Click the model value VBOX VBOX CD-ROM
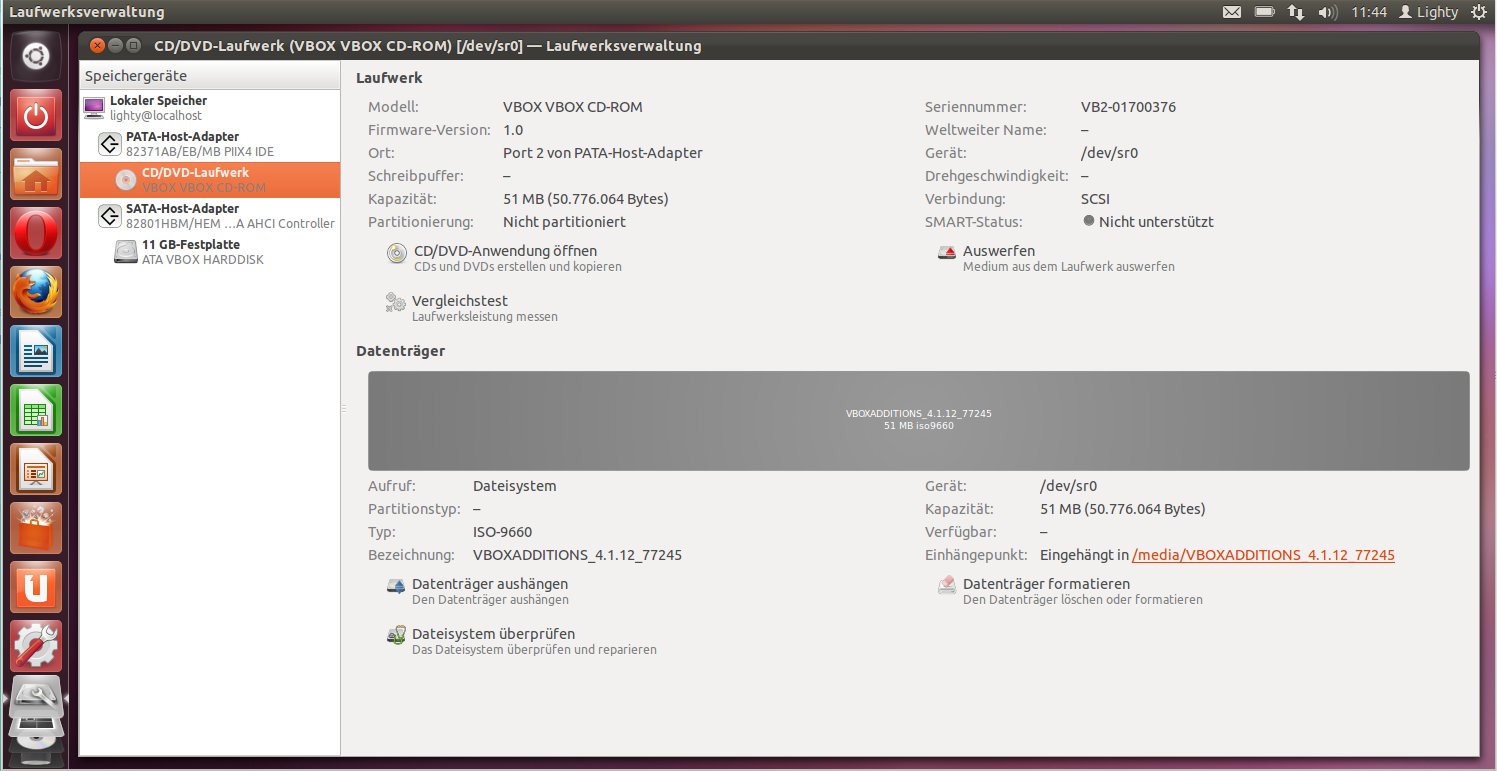 point(572,107)
